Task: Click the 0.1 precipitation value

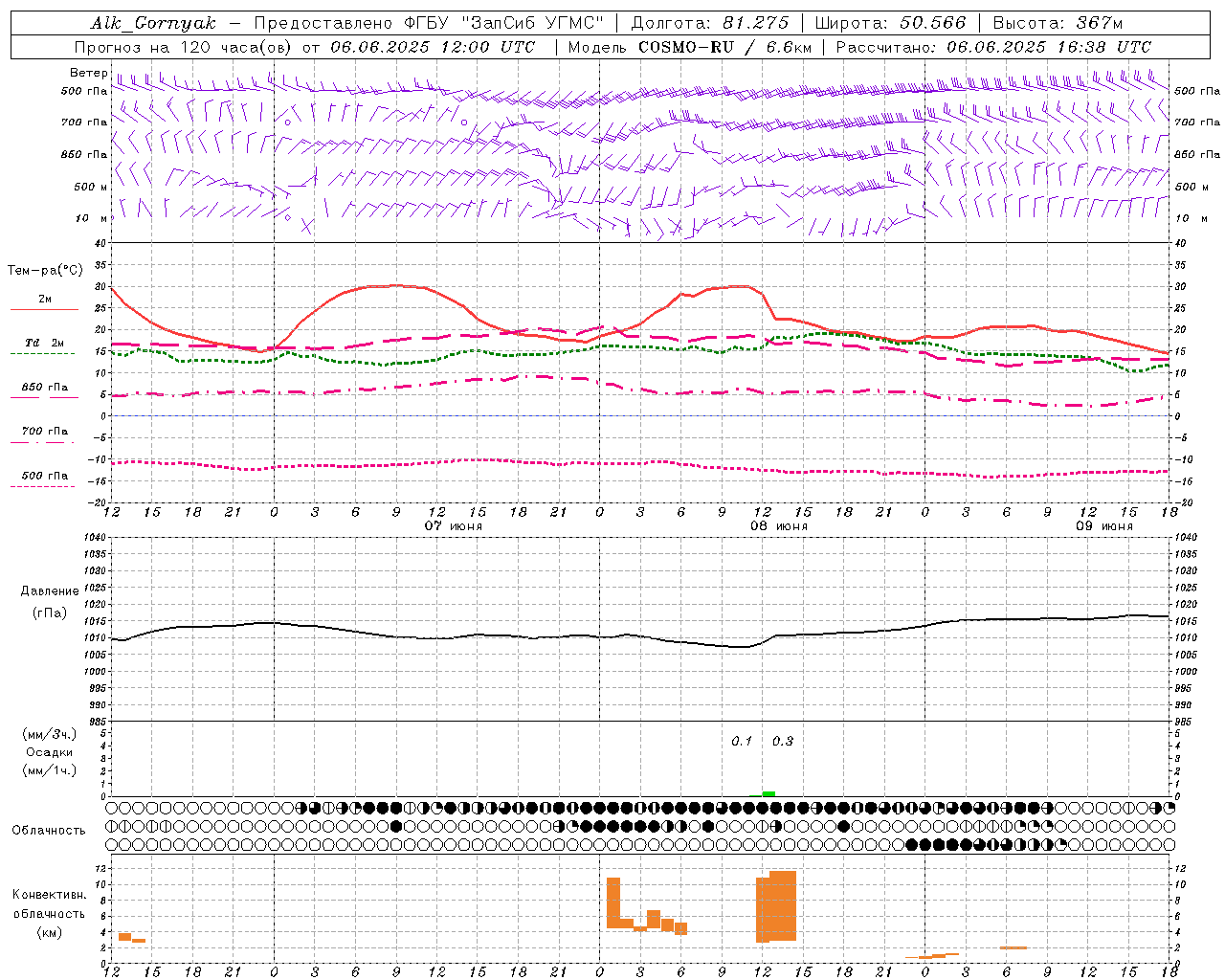Action: tap(742, 742)
